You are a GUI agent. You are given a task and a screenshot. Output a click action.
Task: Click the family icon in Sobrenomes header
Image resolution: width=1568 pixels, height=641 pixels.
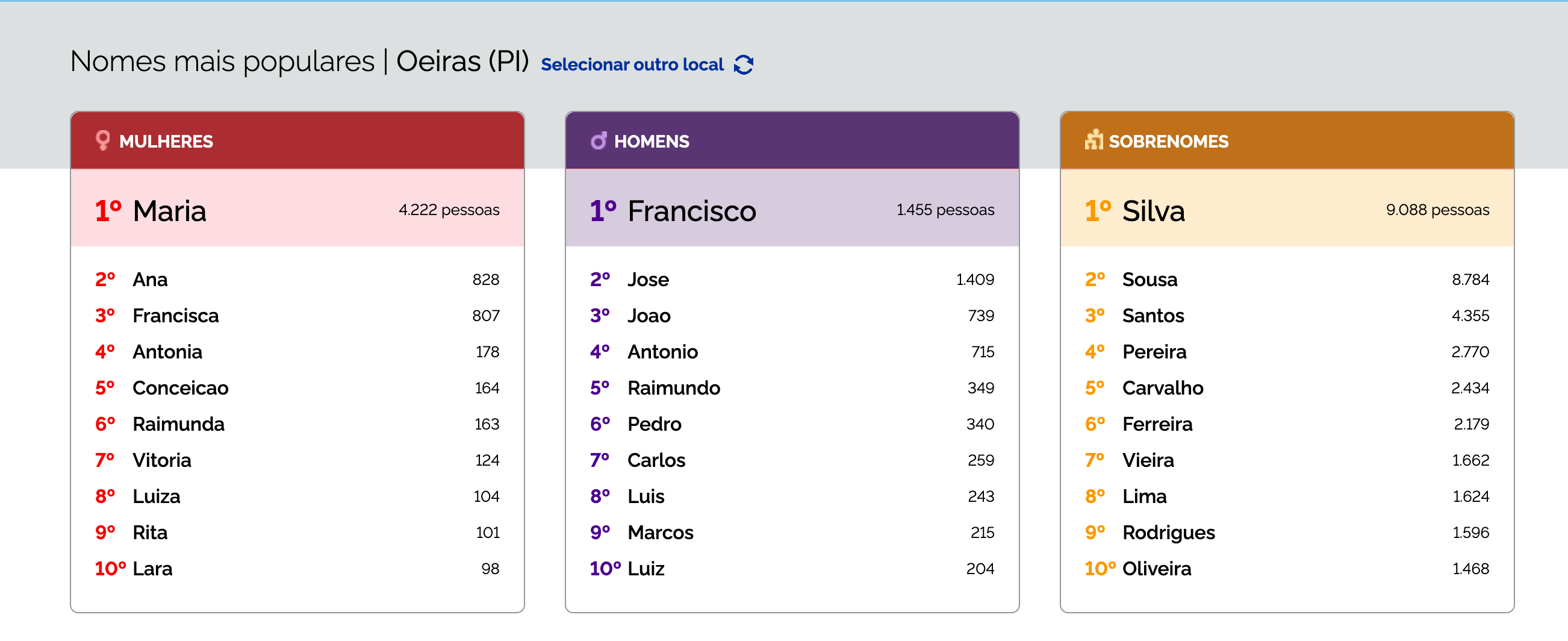[1094, 140]
